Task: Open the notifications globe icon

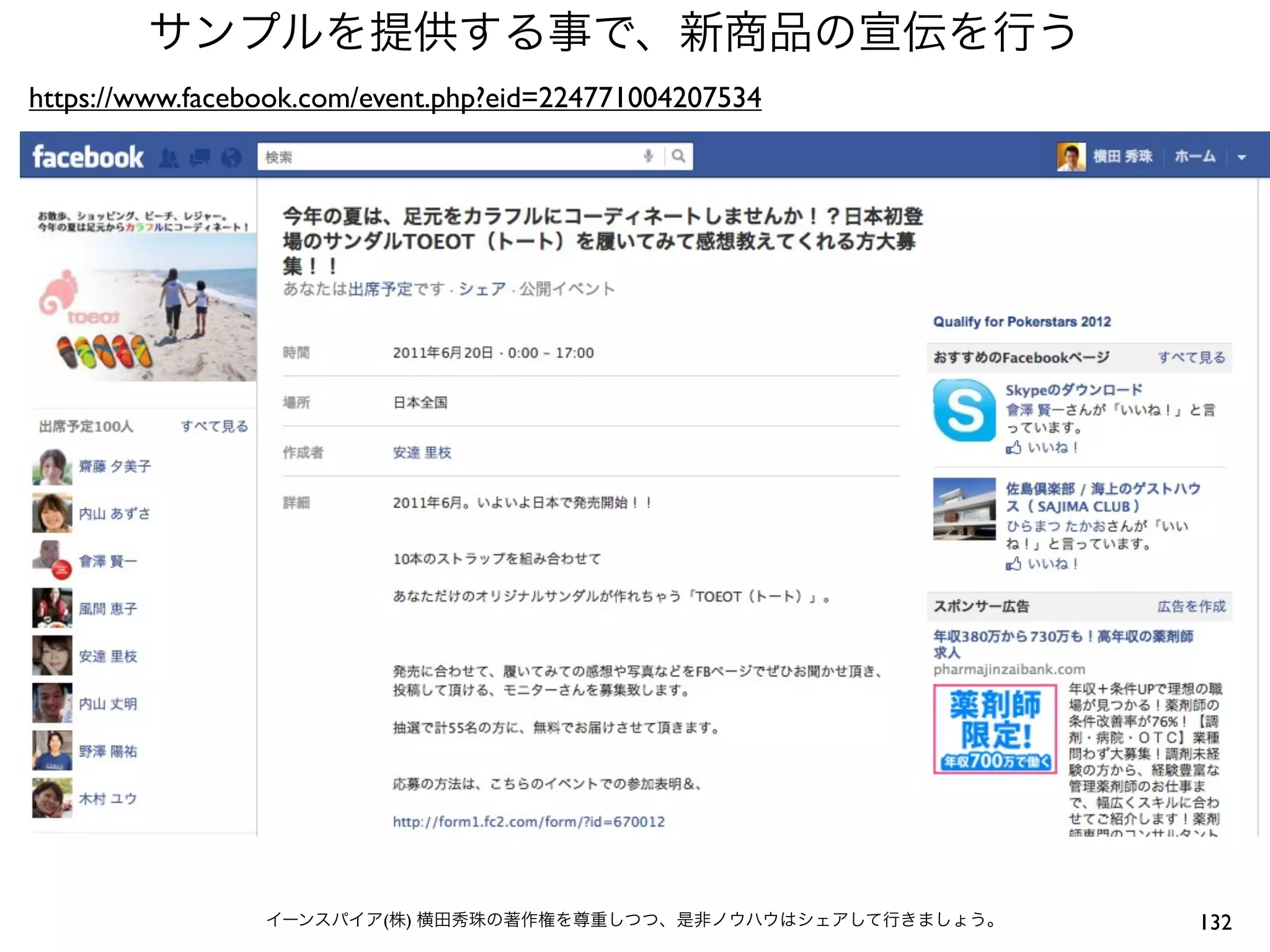Action: (231, 158)
